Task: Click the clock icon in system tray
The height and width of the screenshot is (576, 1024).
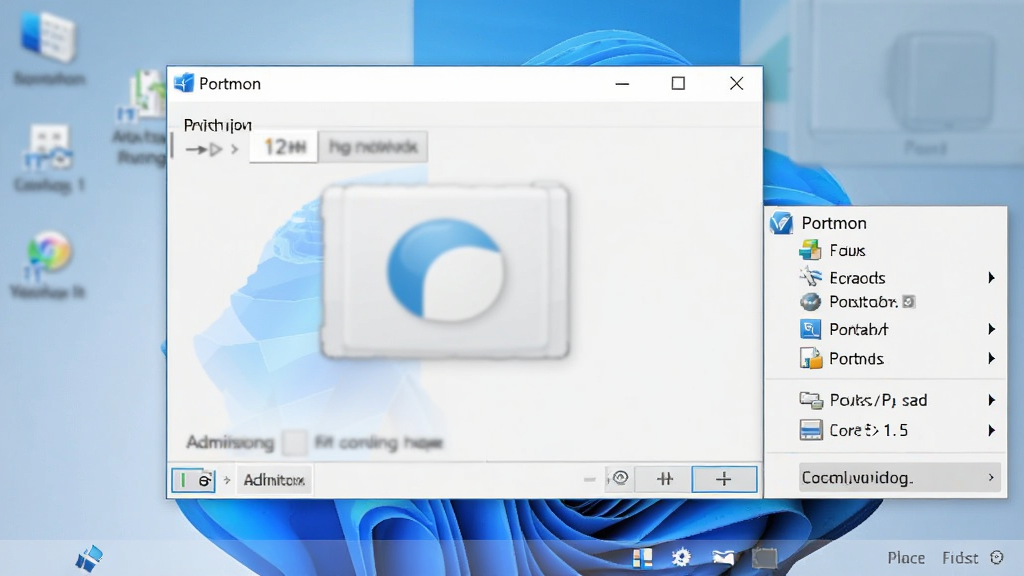Action: [997, 557]
